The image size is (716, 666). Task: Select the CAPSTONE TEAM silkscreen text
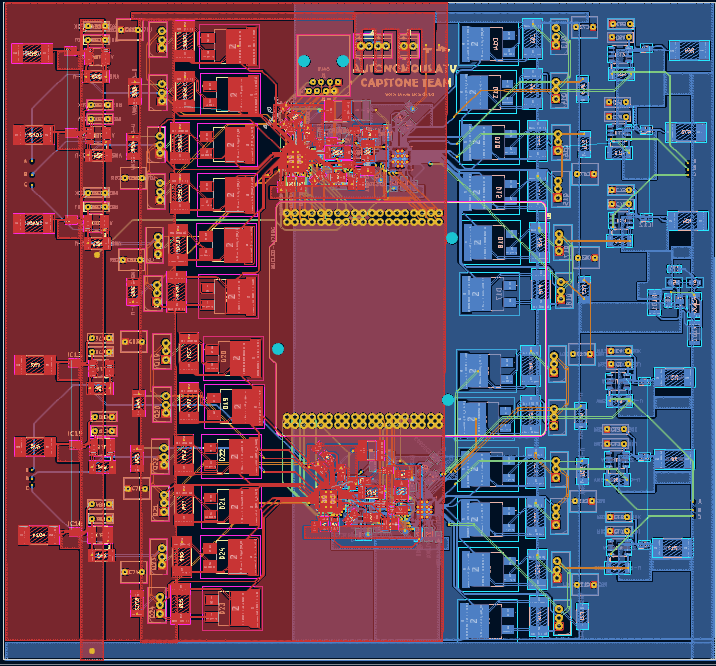click(406, 83)
